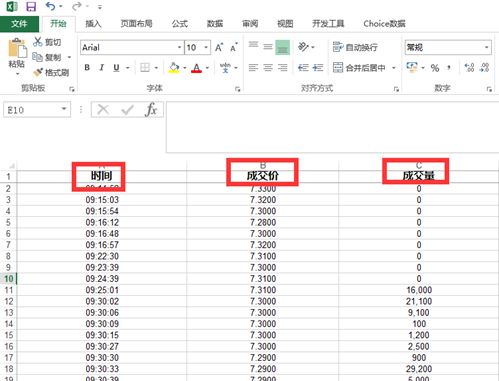Click the Save icon in quick access toolbar

[x=31, y=7]
